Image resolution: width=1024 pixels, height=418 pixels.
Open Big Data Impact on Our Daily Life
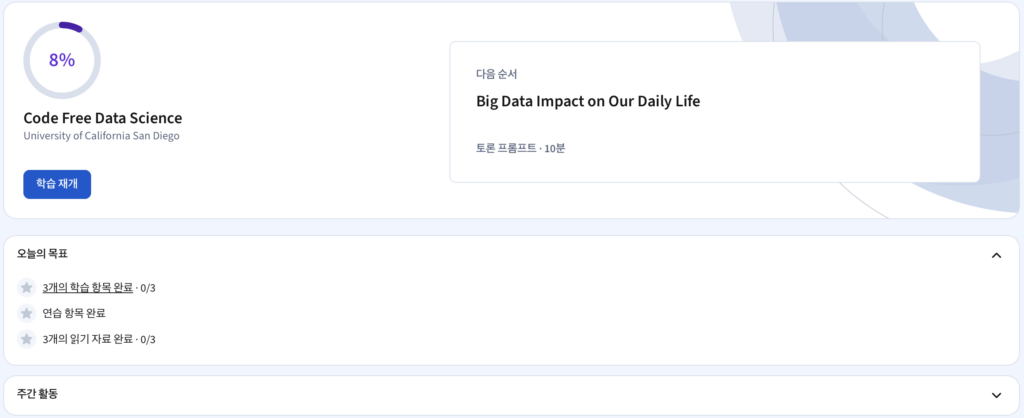pos(588,102)
